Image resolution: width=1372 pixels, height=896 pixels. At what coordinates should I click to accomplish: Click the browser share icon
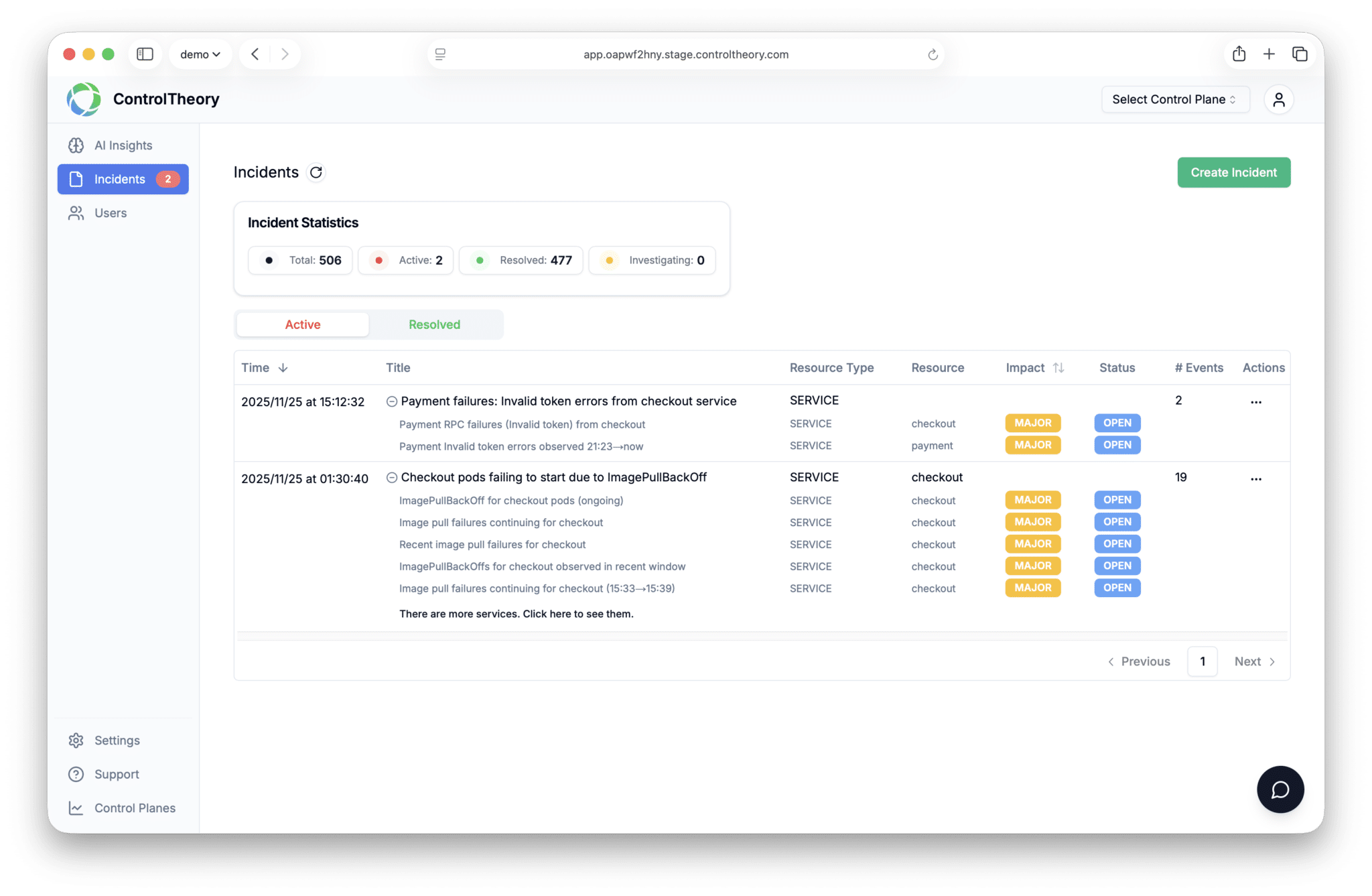pyautogui.click(x=1239, y=54)
